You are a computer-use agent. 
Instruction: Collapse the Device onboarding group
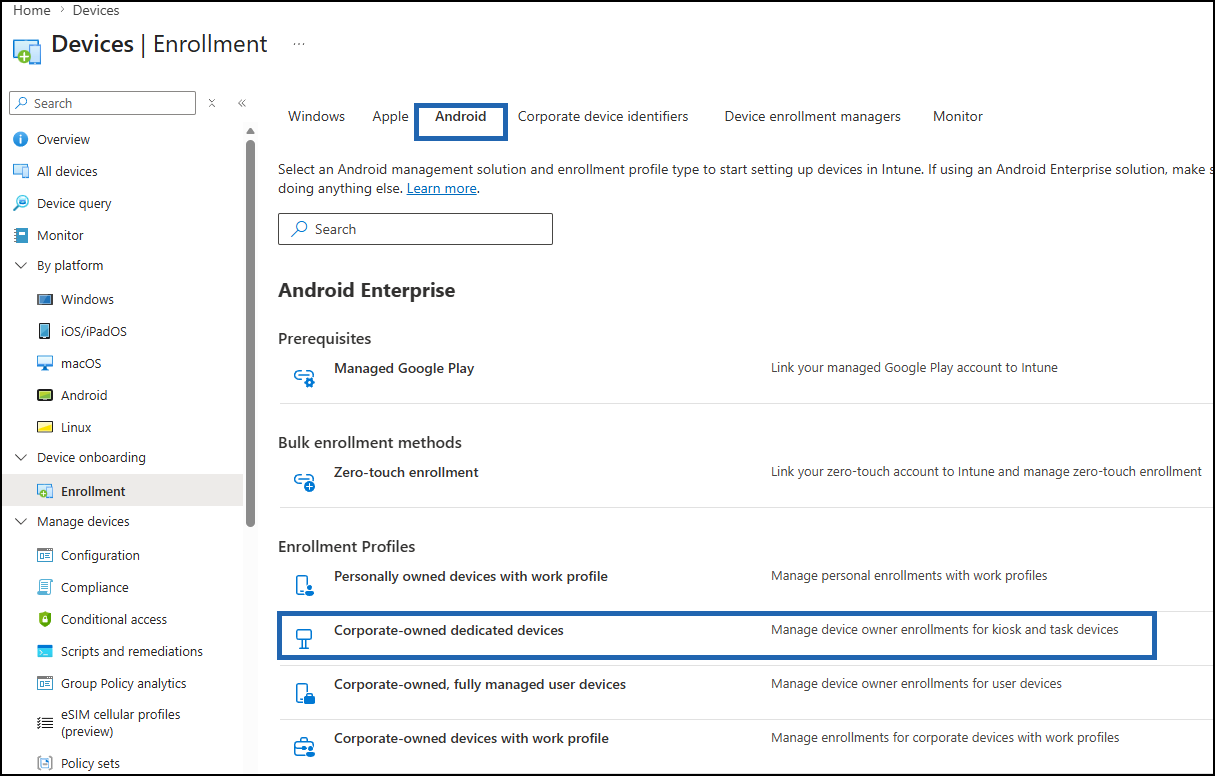[x=20, y=458]
